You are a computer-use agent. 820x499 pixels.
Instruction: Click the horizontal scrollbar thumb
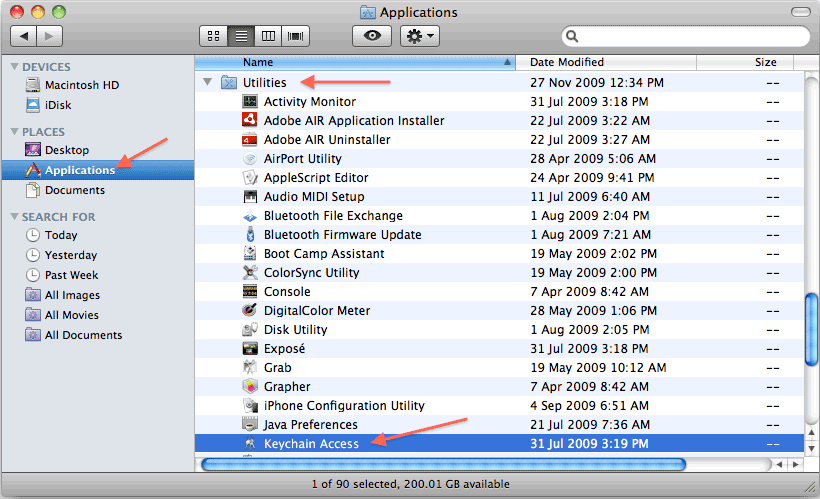(443, 464)
